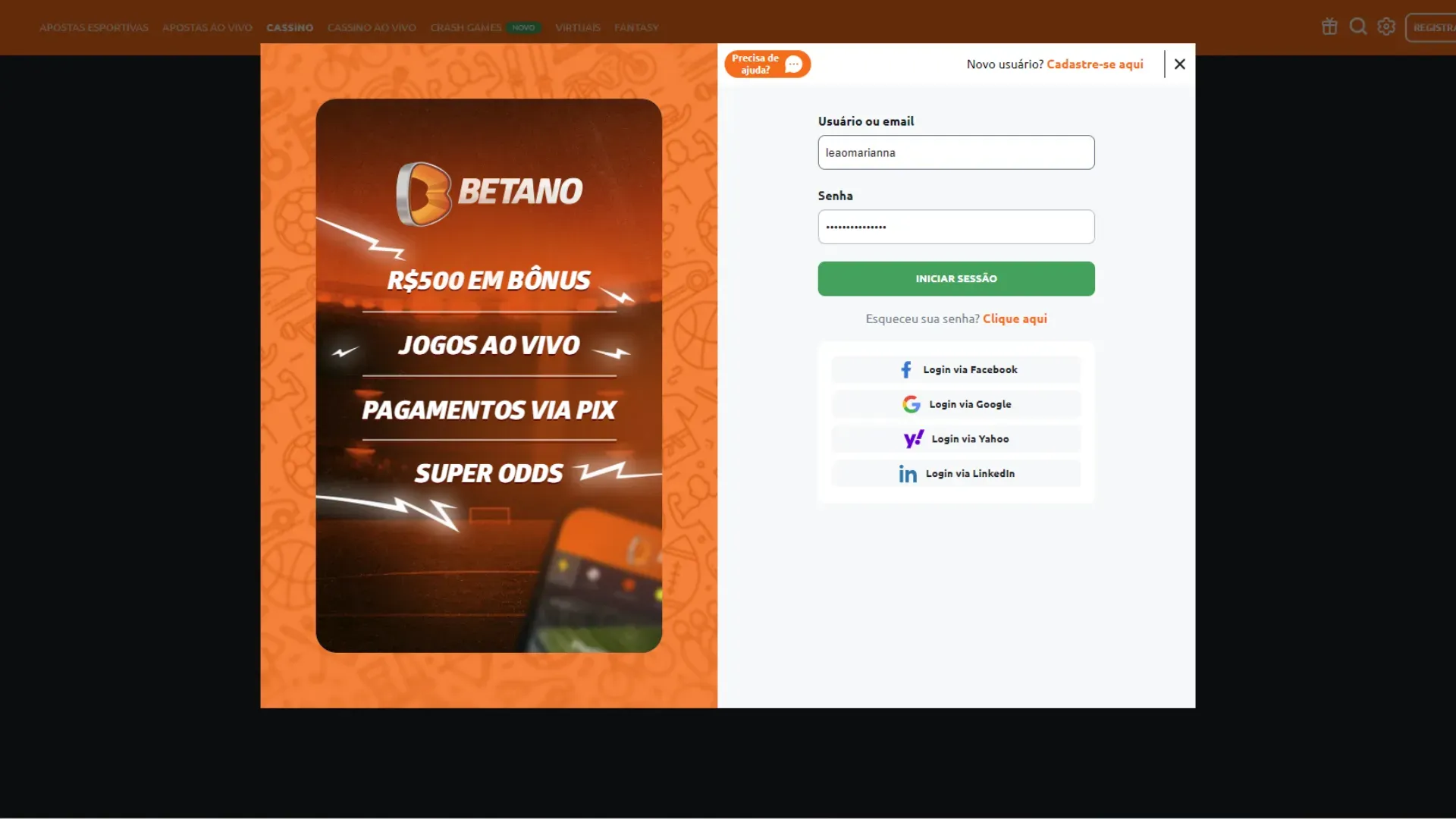Click the search magnifier icon top right
Image resolution: width=1456 pixels, height=819 pixels.
click(1357, 26)
